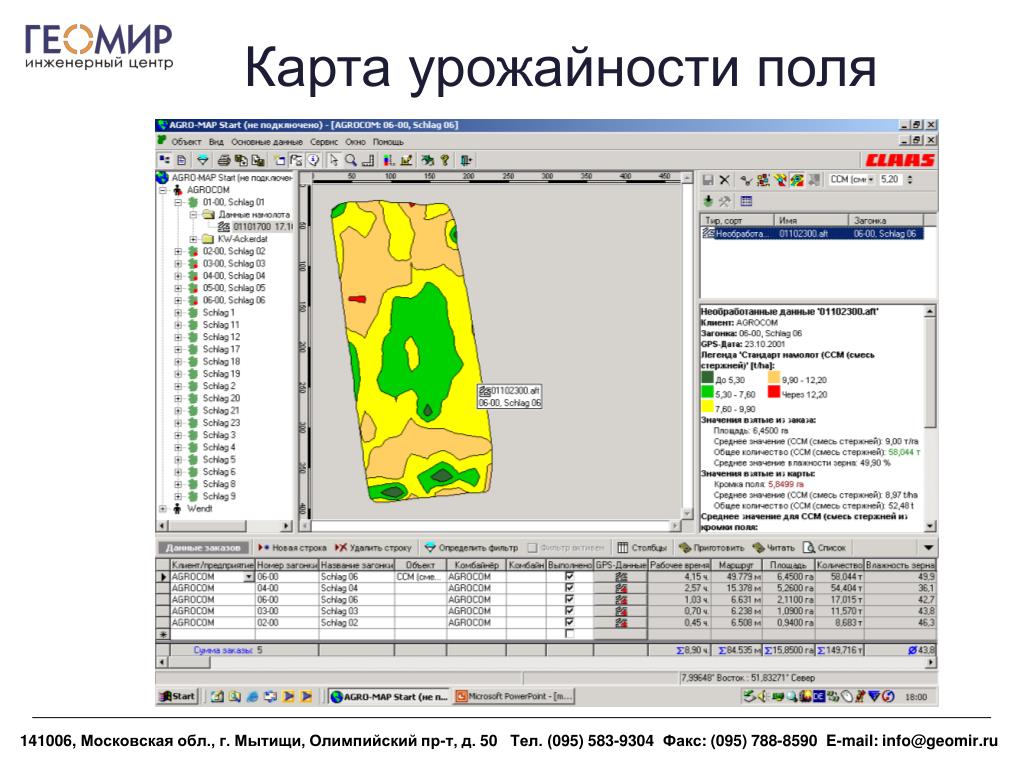This screenshot has width=1024, height=768.
Task: Select the magnifier zoom tool
Action: tap(351, 160)
